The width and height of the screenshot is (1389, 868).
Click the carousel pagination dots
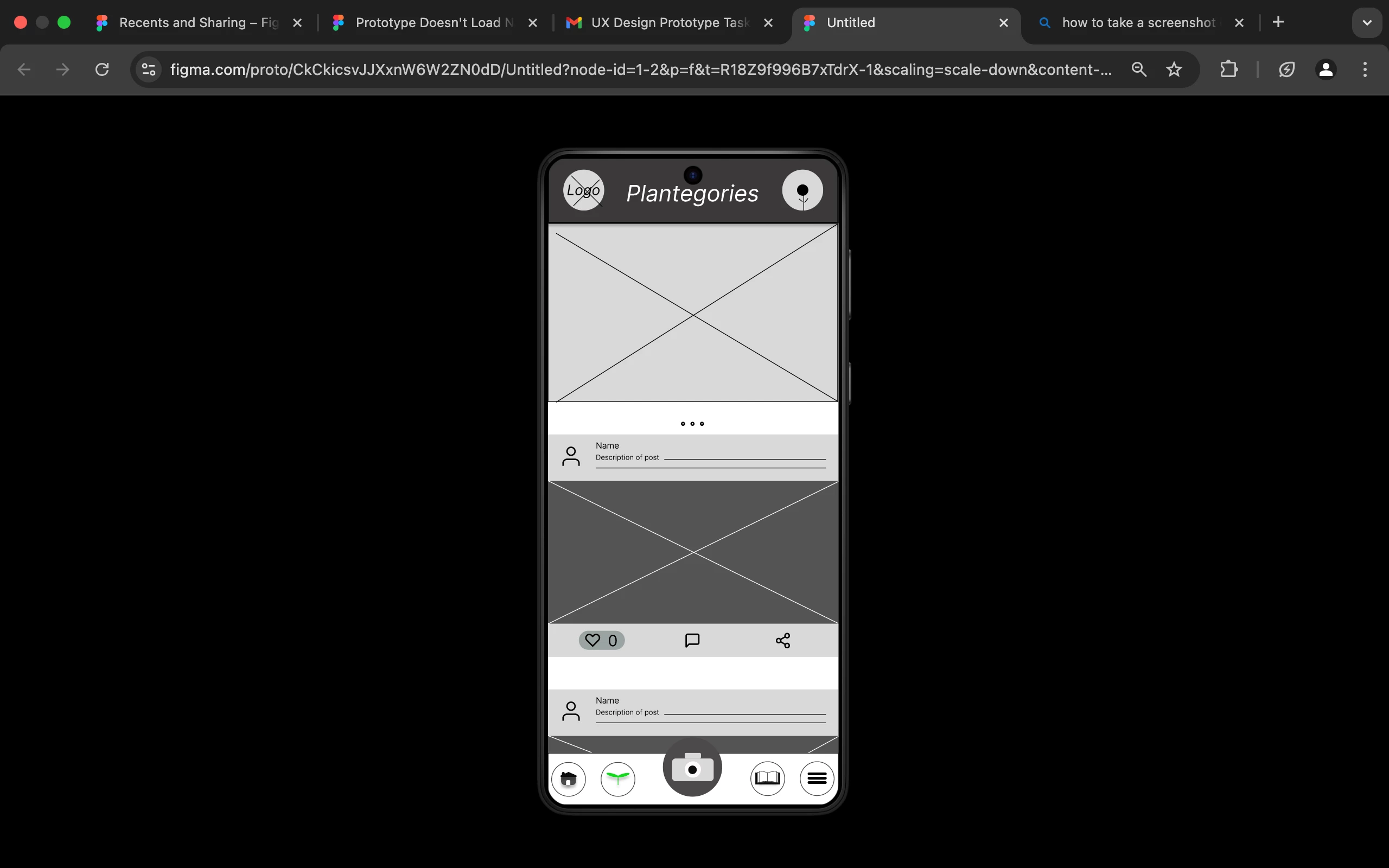tap(692, 424)
